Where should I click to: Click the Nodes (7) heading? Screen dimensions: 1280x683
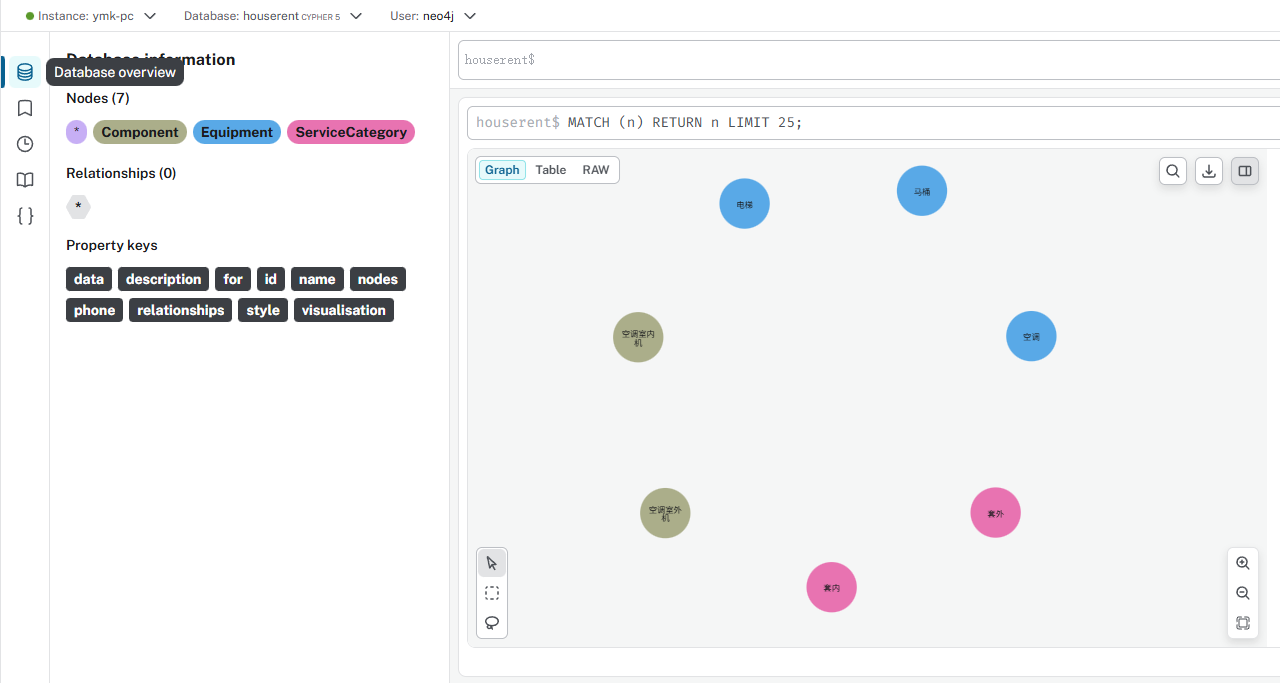[98, 98]
